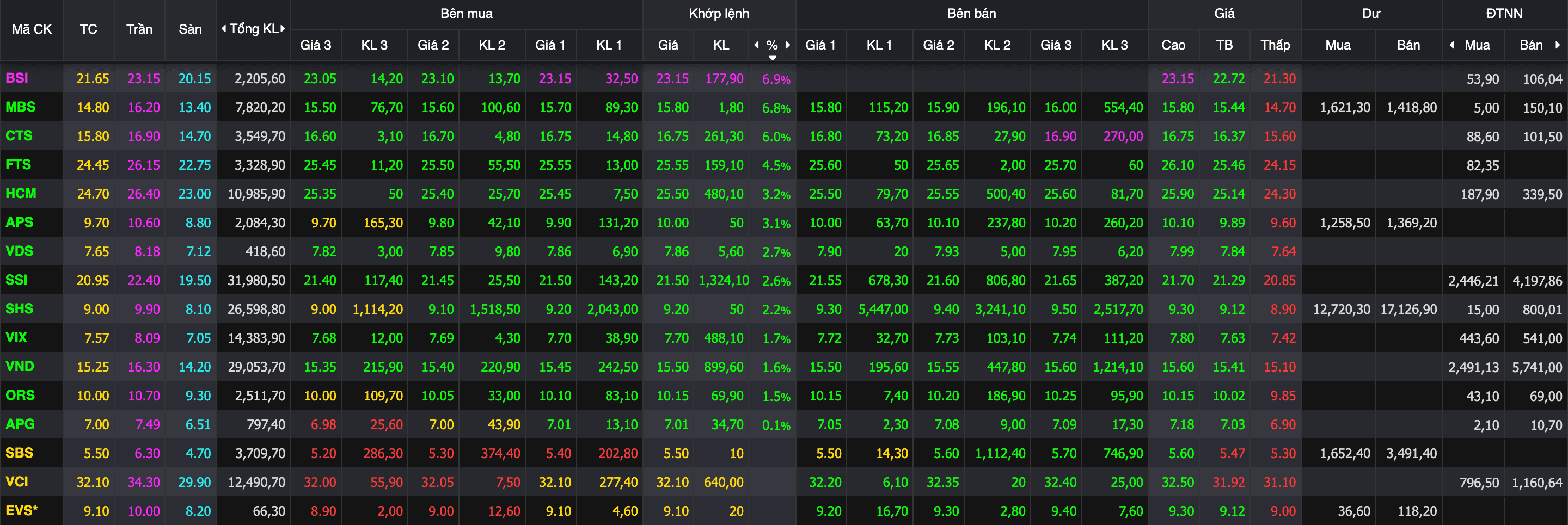This screenshot has width=1568, height=525.
Task: Click ORS average price 10.02
Action: click(x=1228, y=396)
